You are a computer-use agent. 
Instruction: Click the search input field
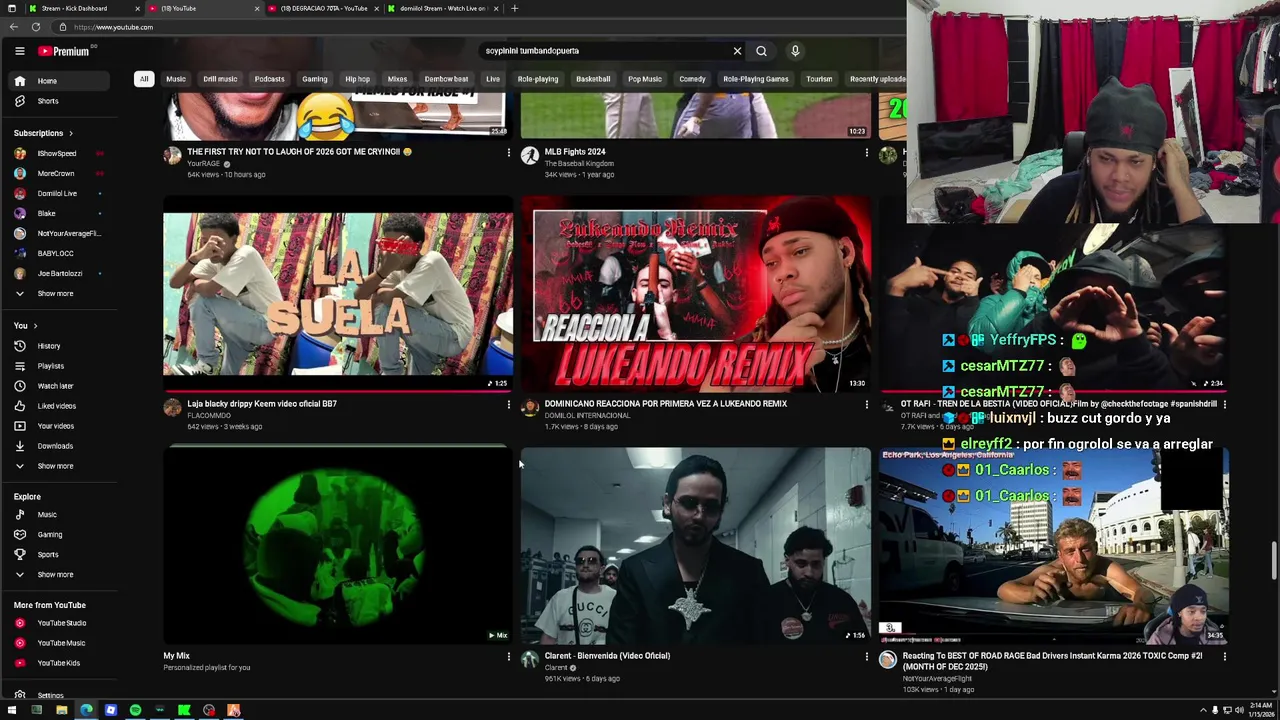(605, 51)
